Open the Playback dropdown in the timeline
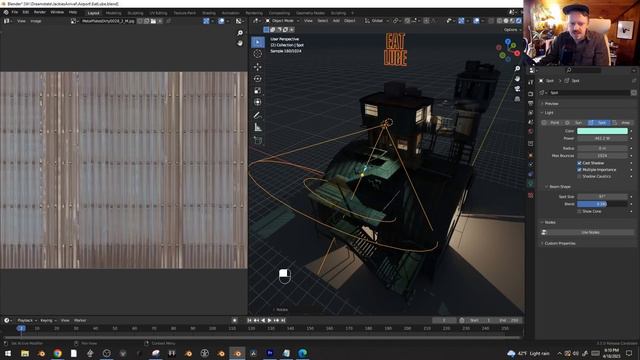The width and height of the screenshot is (640, 360). (27, 320)
